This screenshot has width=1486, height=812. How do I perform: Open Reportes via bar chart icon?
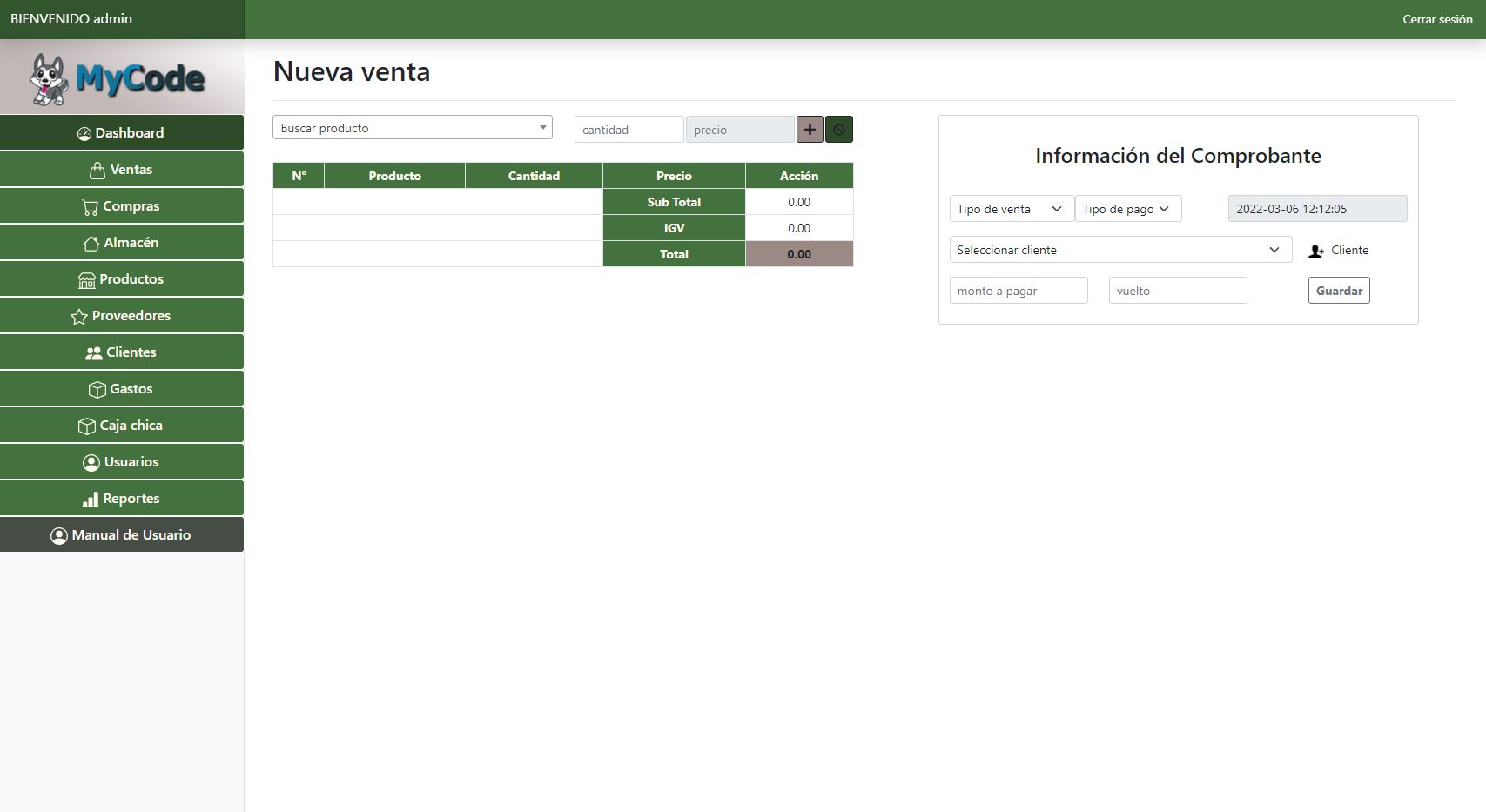[x=90, y=500]
